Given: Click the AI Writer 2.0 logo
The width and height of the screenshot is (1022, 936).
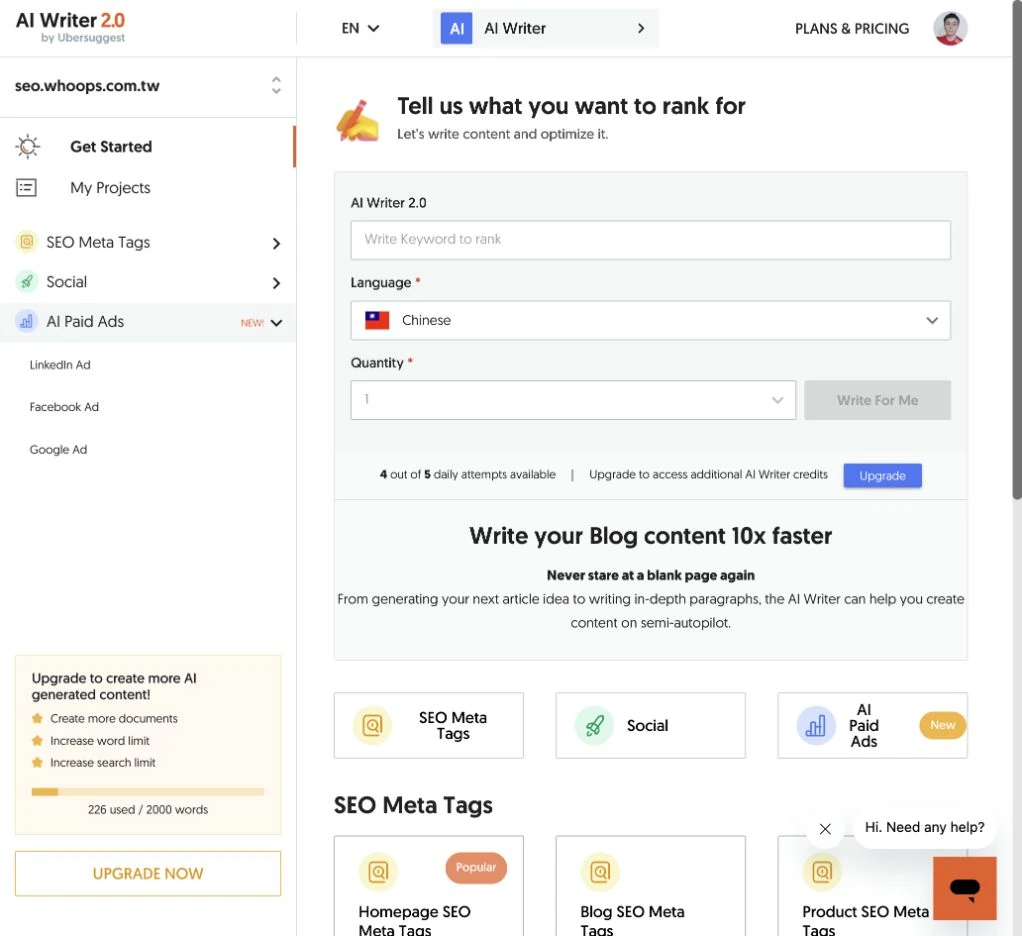Looking at the screenshot, I should [x=70, y=27].
